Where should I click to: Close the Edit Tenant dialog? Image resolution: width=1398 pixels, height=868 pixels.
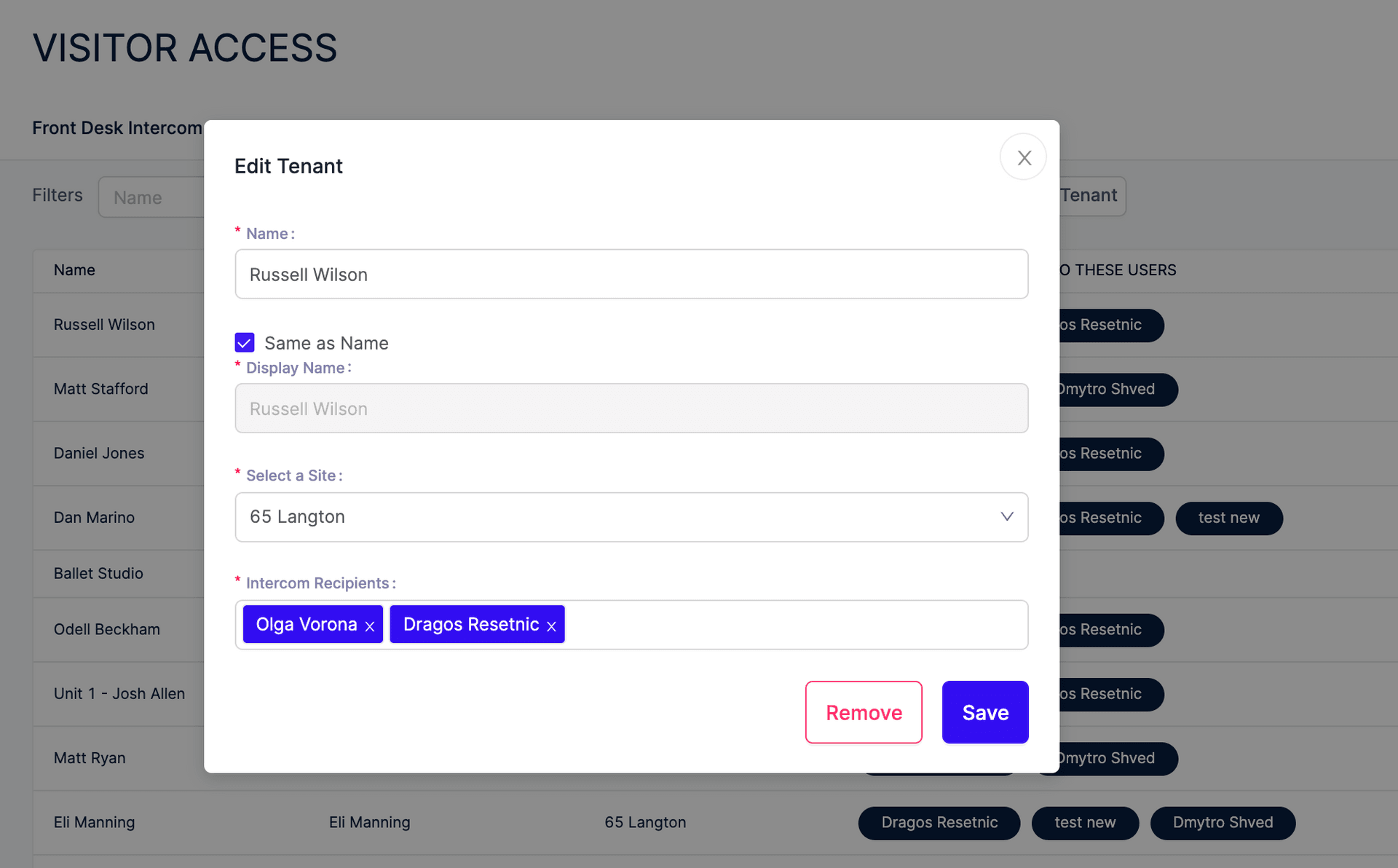coord(1023,157)
